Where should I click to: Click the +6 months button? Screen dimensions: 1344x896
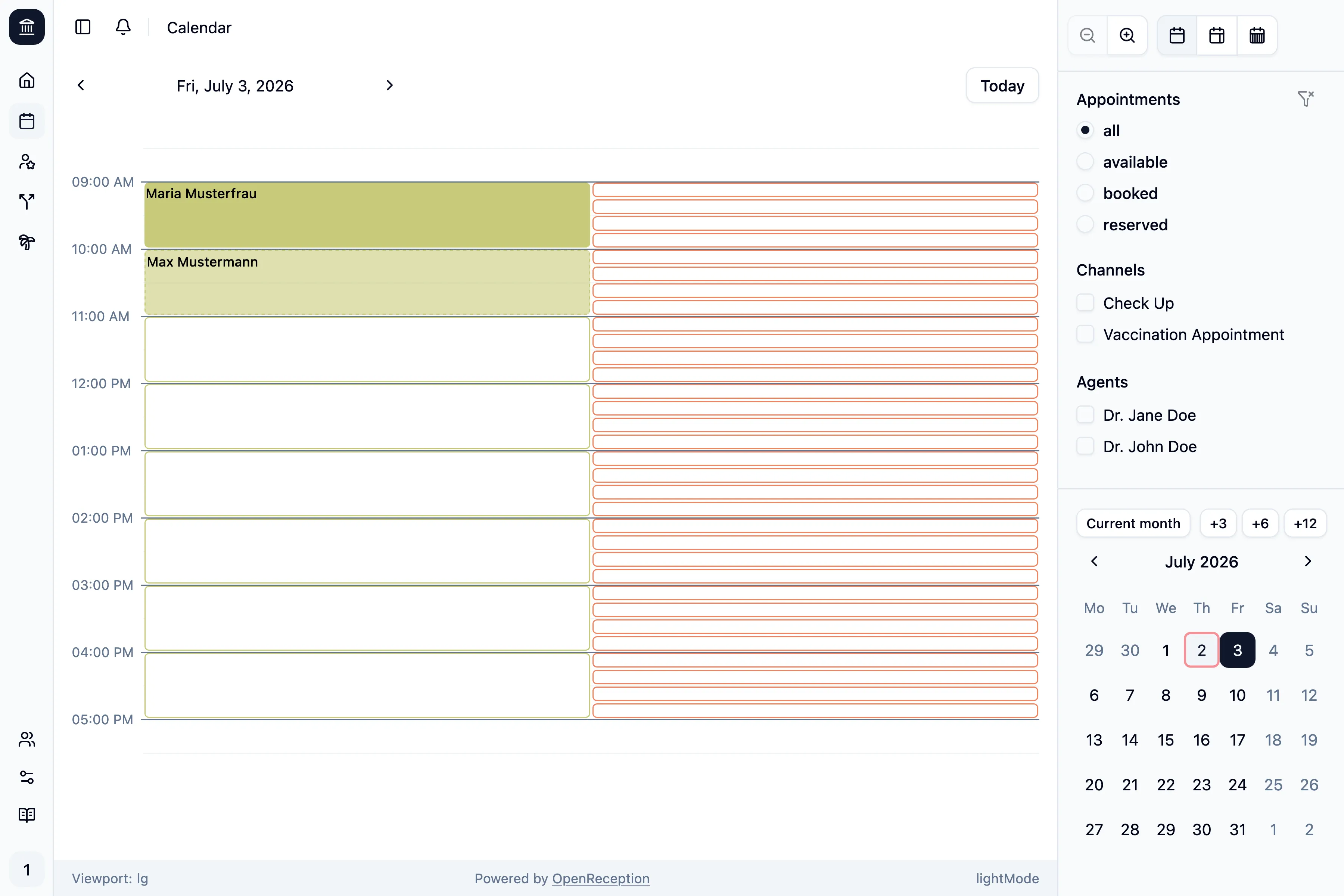tap(1260, 523)
